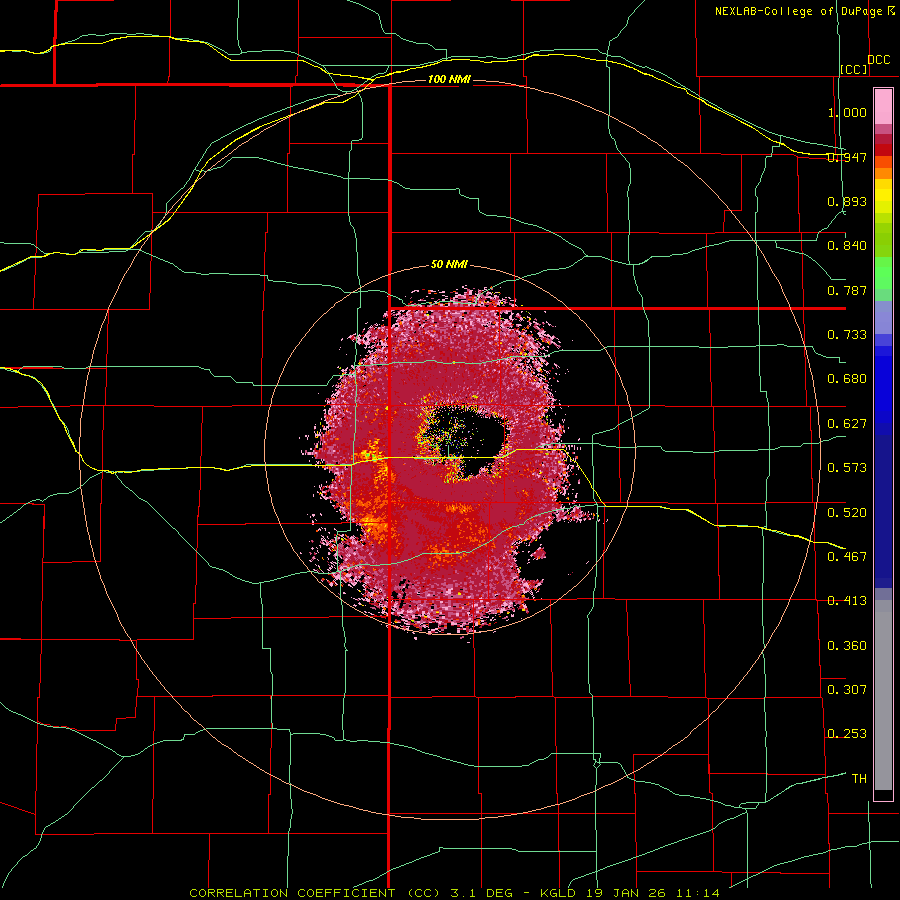Click the 0.947 scale value

pos(847,157)
